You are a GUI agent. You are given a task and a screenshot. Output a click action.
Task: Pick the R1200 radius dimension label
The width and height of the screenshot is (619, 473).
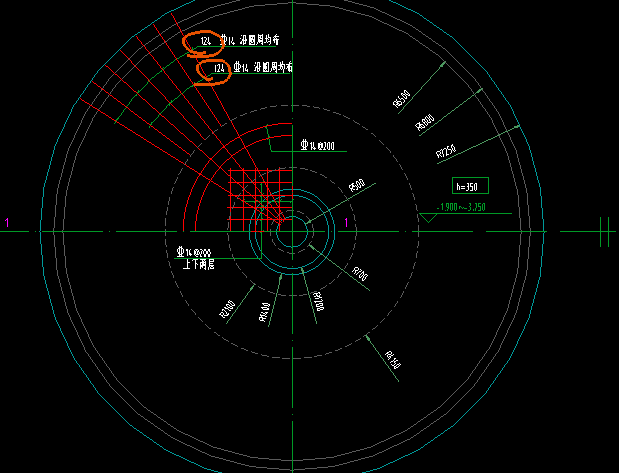(319, 302)
